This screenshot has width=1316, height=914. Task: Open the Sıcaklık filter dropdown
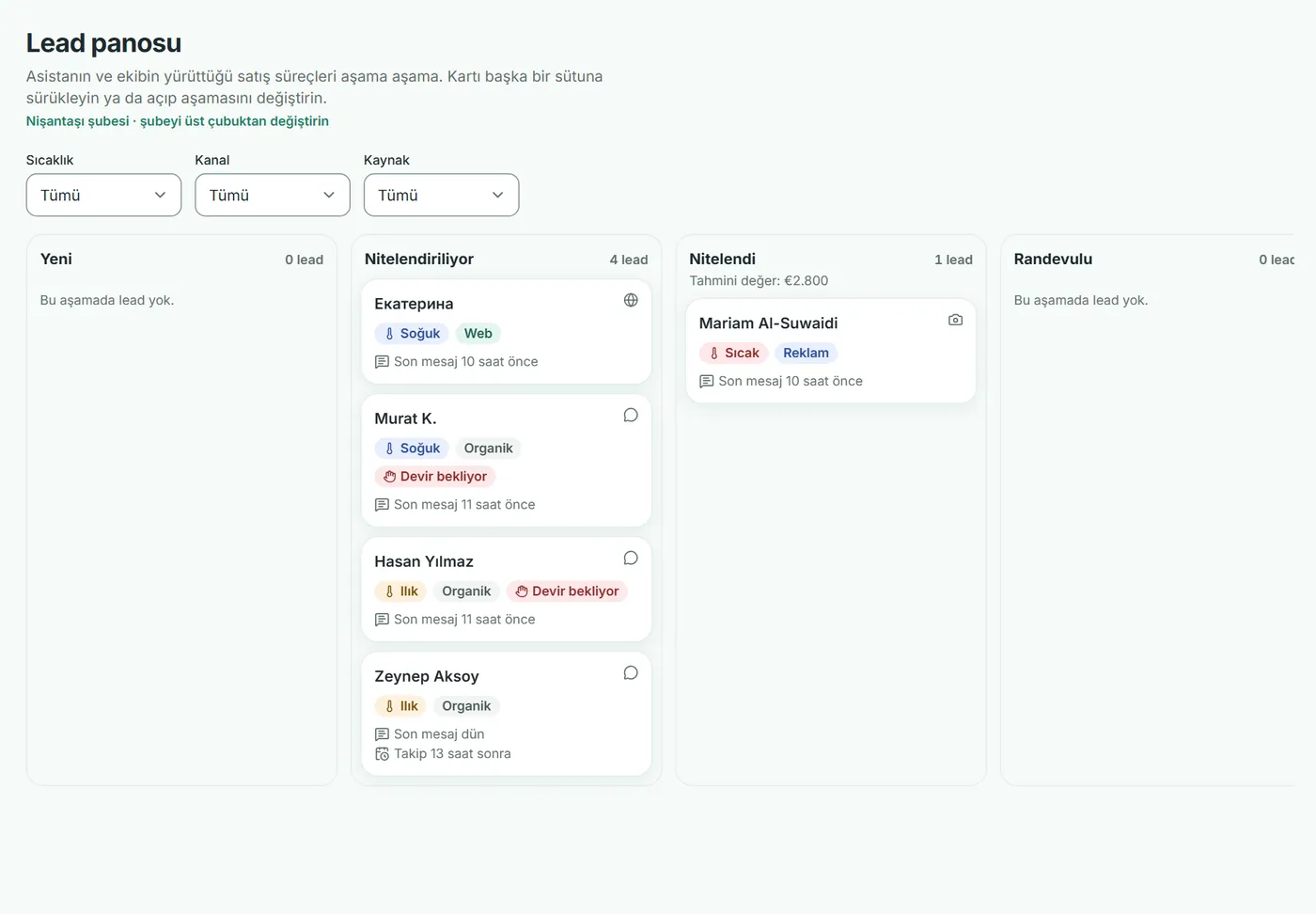click(103, 195)
